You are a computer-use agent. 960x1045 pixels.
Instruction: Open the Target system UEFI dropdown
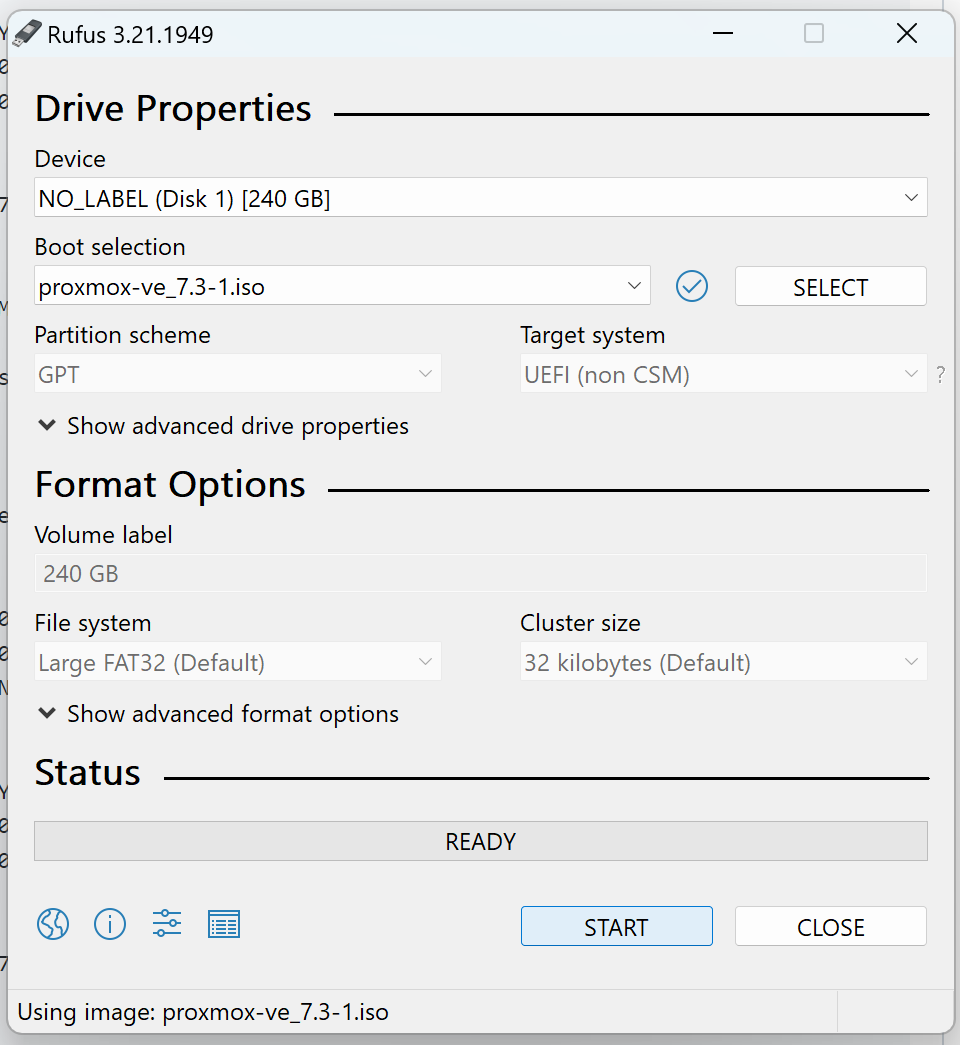[x=723, y=375]
